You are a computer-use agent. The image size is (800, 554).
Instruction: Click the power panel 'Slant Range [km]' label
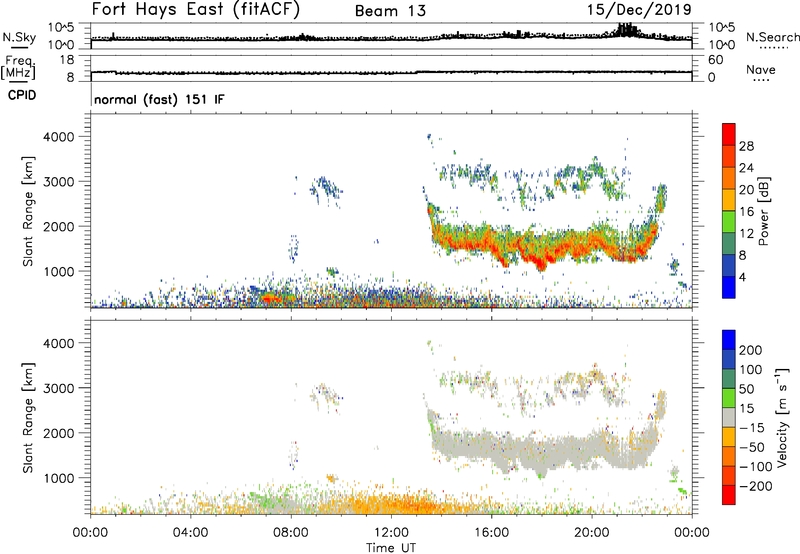coord(28,211)
